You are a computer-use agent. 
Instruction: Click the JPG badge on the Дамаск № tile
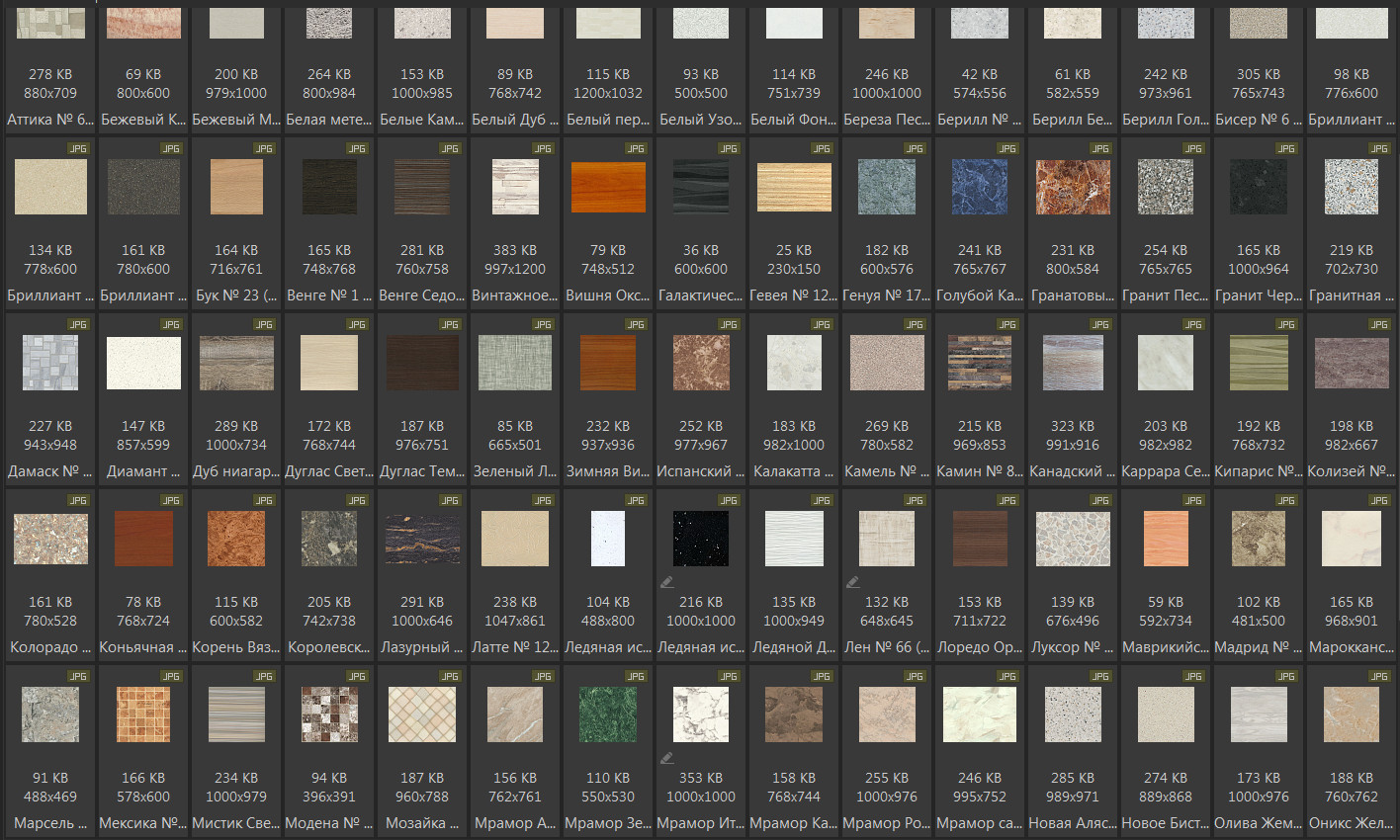[78, 324]
